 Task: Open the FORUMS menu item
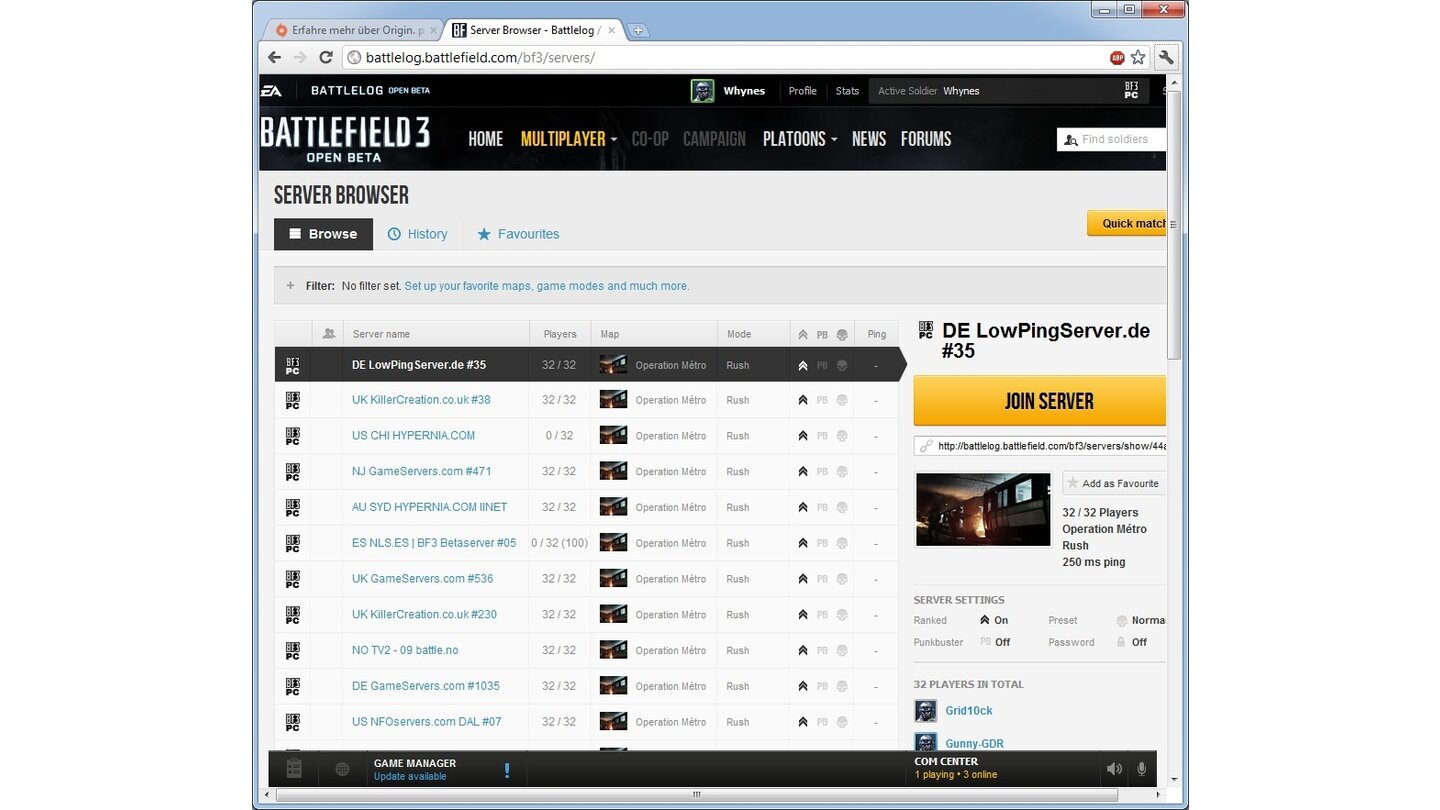926,139
